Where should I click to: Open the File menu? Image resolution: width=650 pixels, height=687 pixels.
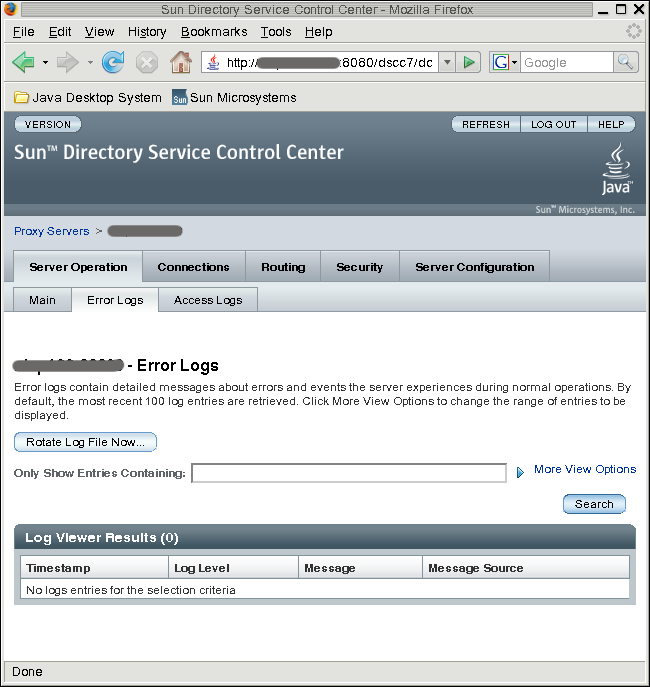click(24, 32)
